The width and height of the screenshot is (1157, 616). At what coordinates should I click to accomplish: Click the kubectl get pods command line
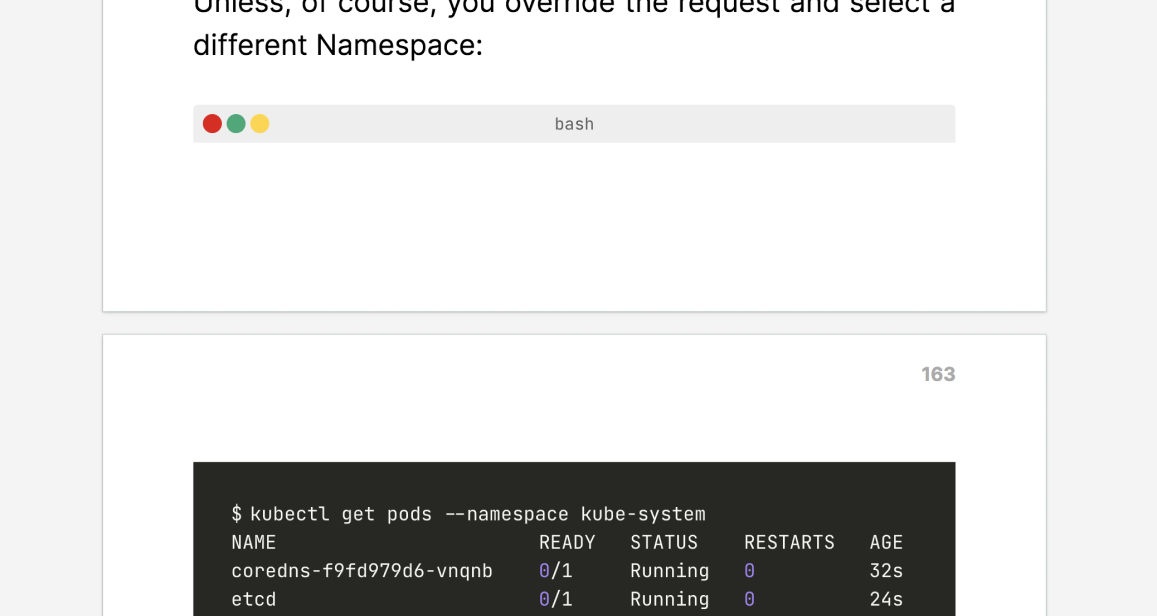[x=469, y=513]
